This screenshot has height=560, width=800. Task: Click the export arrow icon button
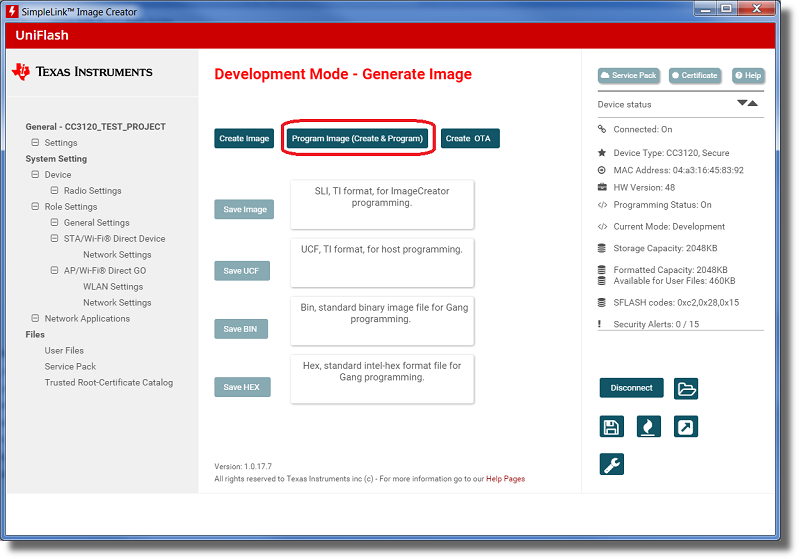click(686, 427)
